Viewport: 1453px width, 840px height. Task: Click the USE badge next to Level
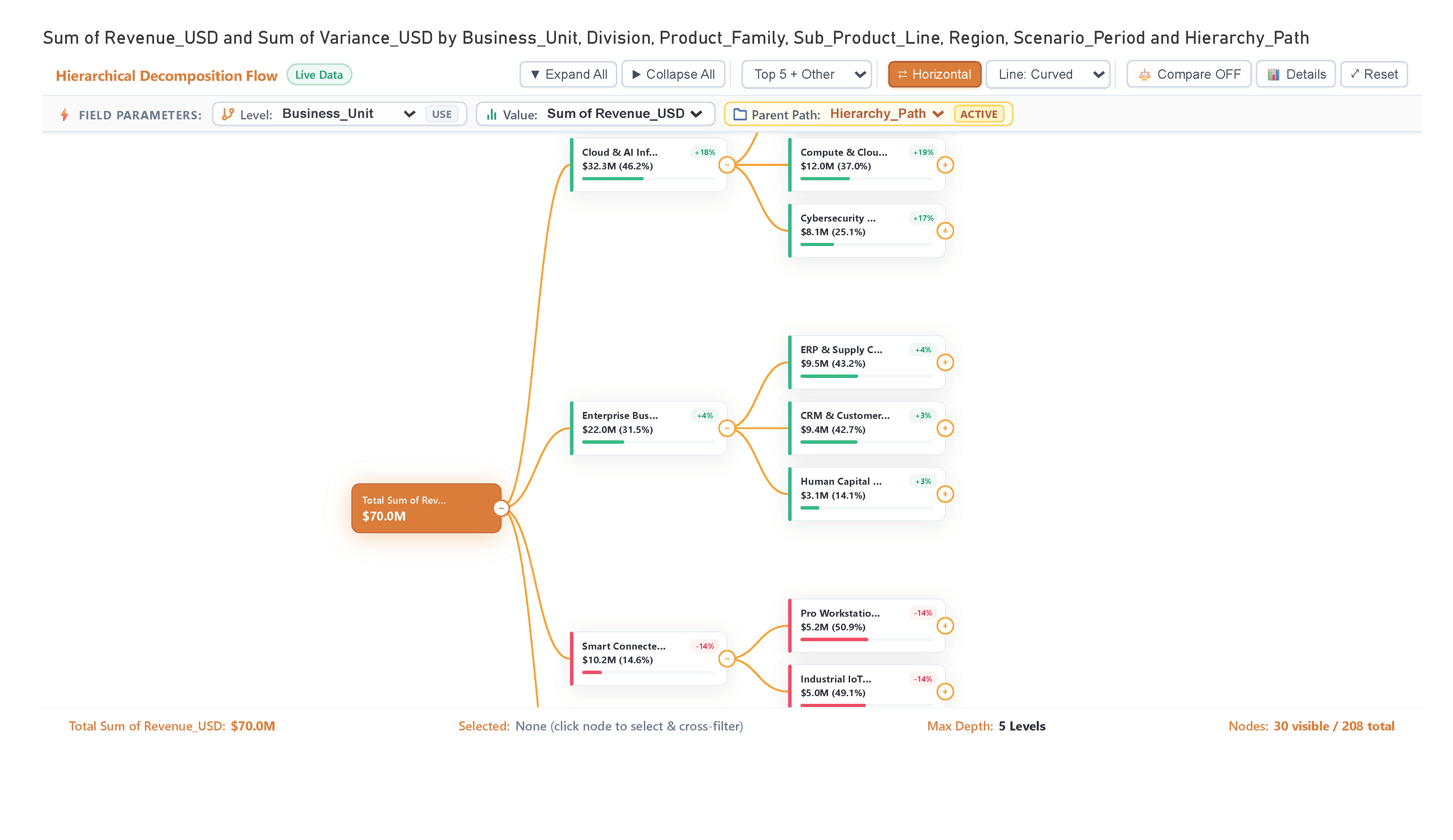pyautogui.click(x=442, y=114)
